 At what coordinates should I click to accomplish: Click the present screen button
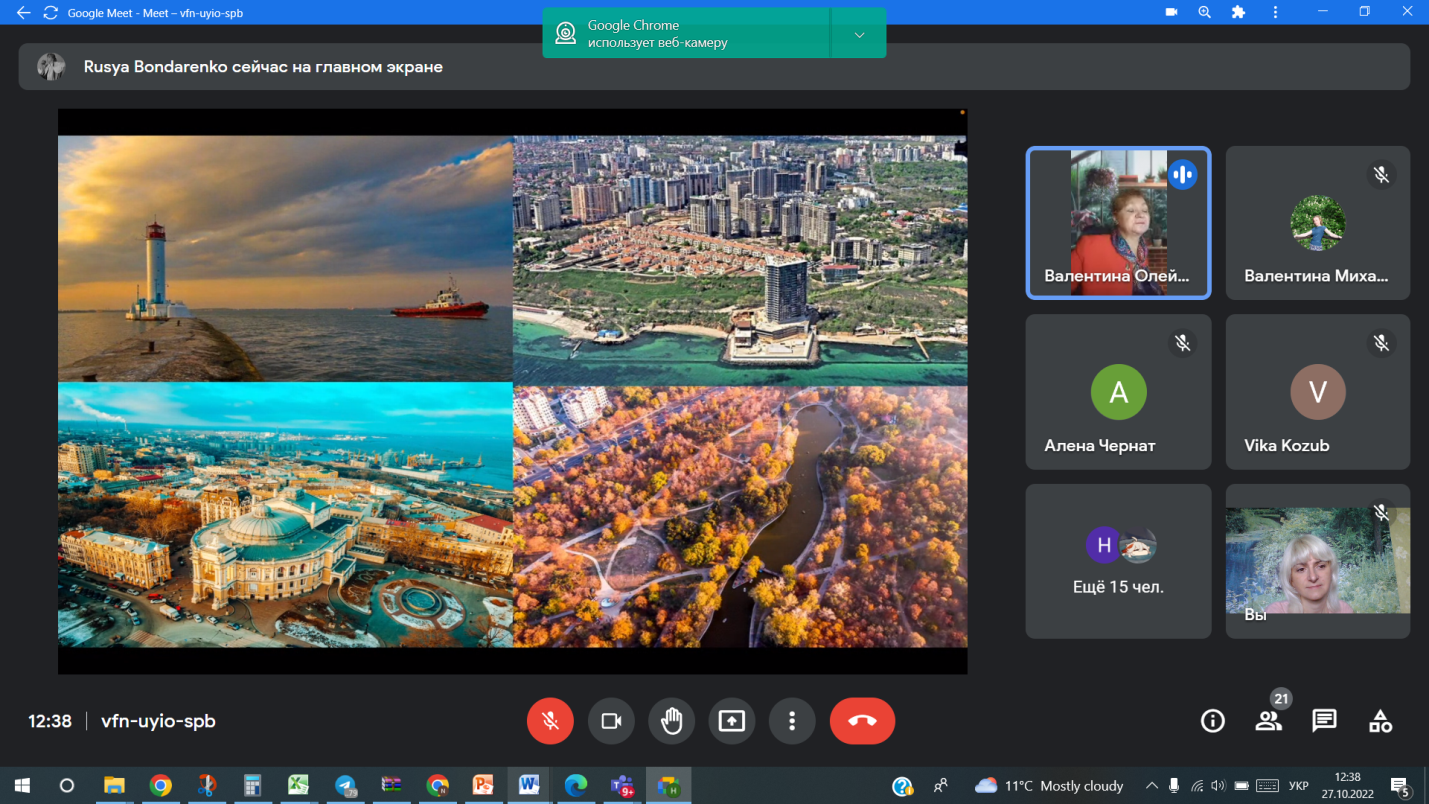(732, 721)
